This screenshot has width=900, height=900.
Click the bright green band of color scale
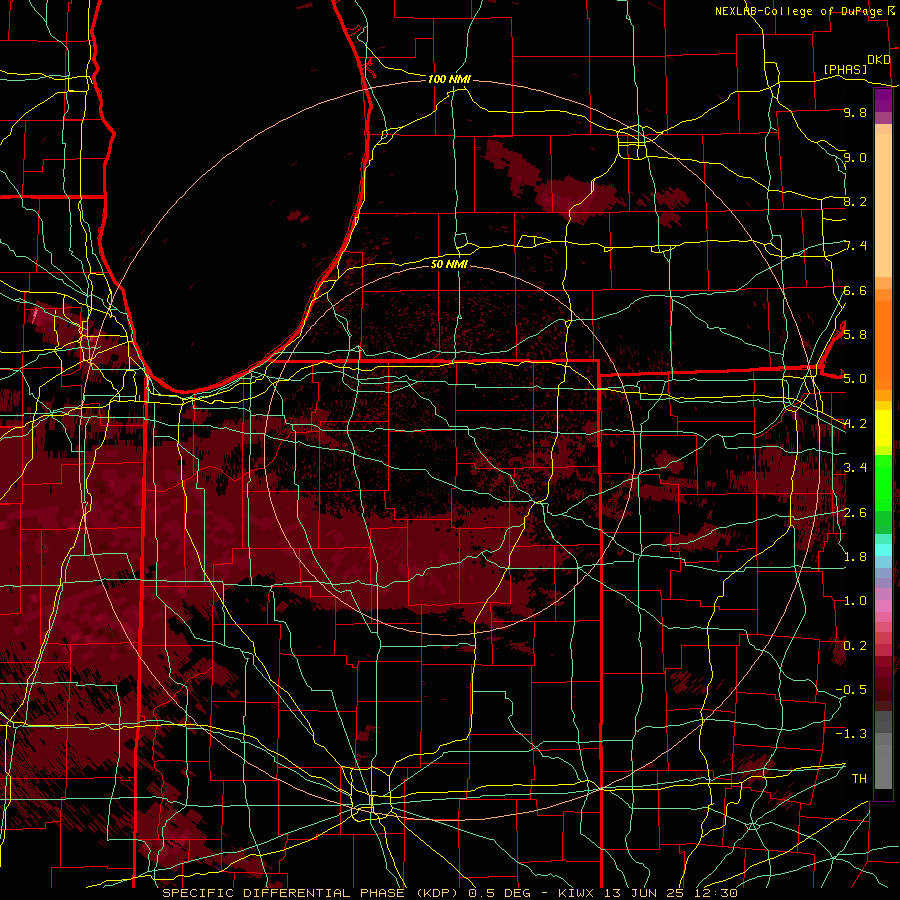(x=883, y=484)
